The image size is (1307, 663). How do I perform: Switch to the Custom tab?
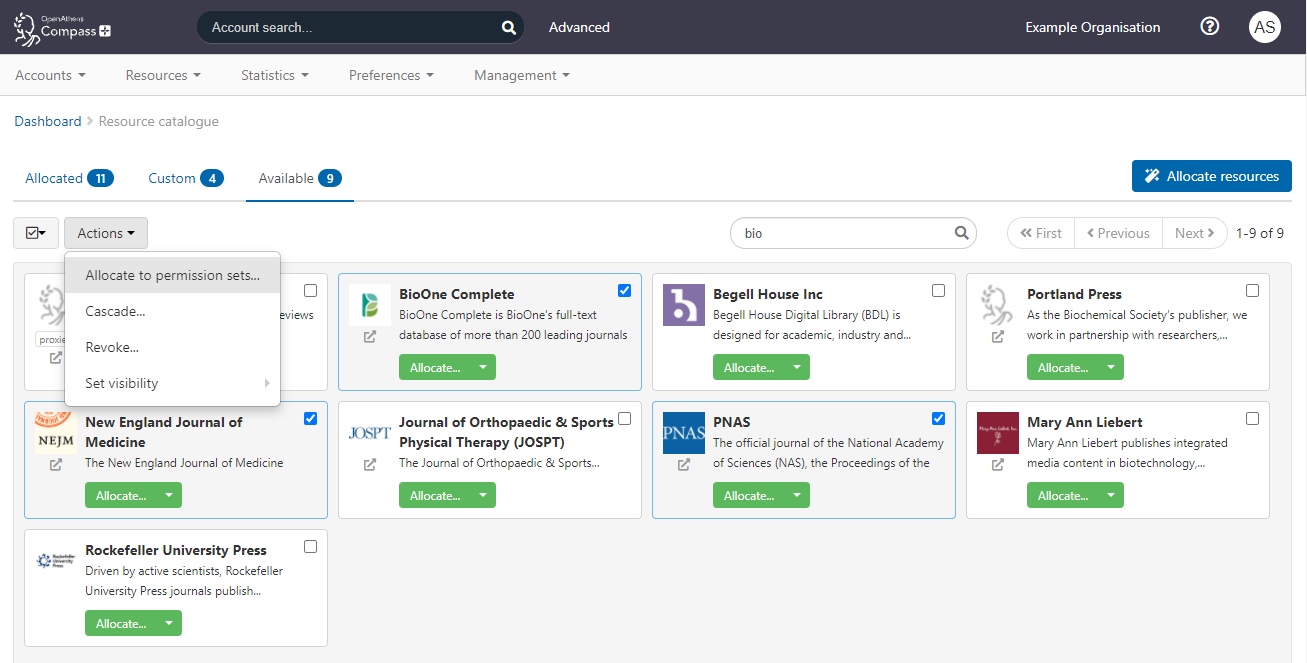(x=172, y=177)
